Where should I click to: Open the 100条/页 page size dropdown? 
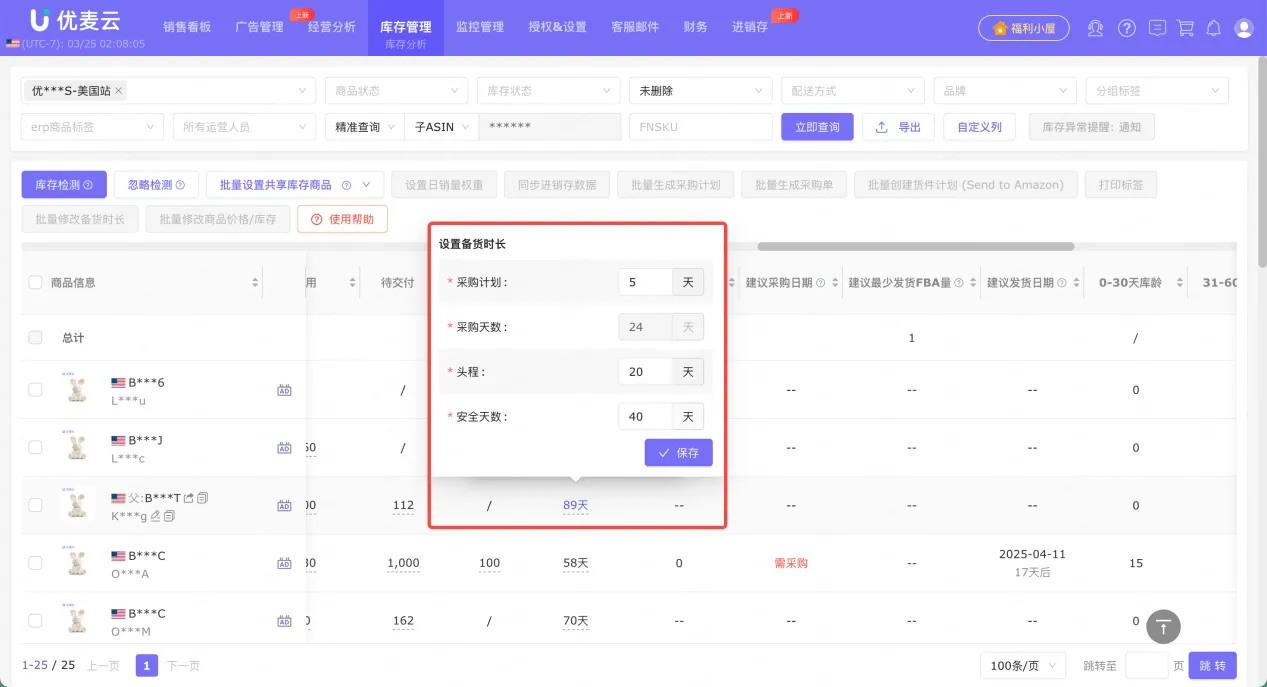[1023, 665]
